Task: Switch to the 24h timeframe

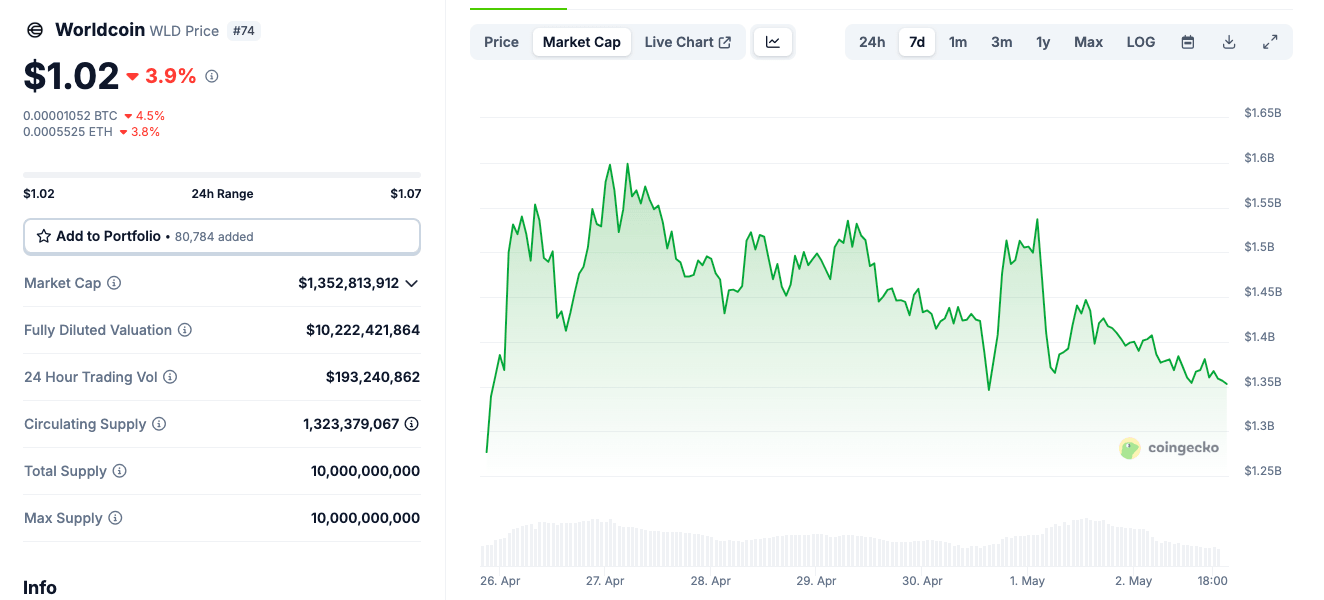Action: pos(871,42)
